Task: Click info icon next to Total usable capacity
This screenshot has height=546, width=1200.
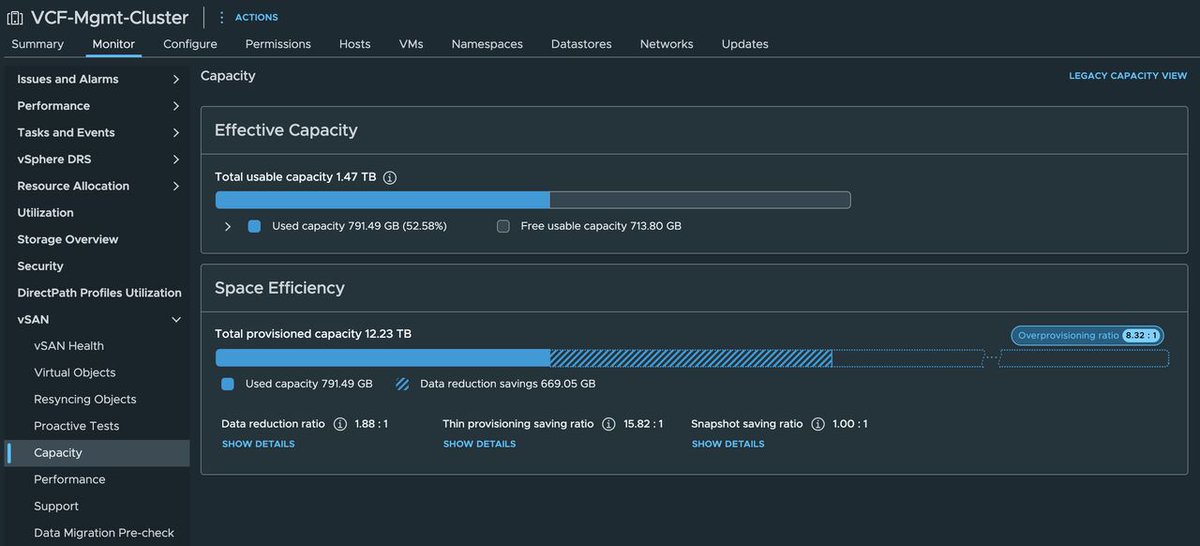Action: [x=390, y=177]
